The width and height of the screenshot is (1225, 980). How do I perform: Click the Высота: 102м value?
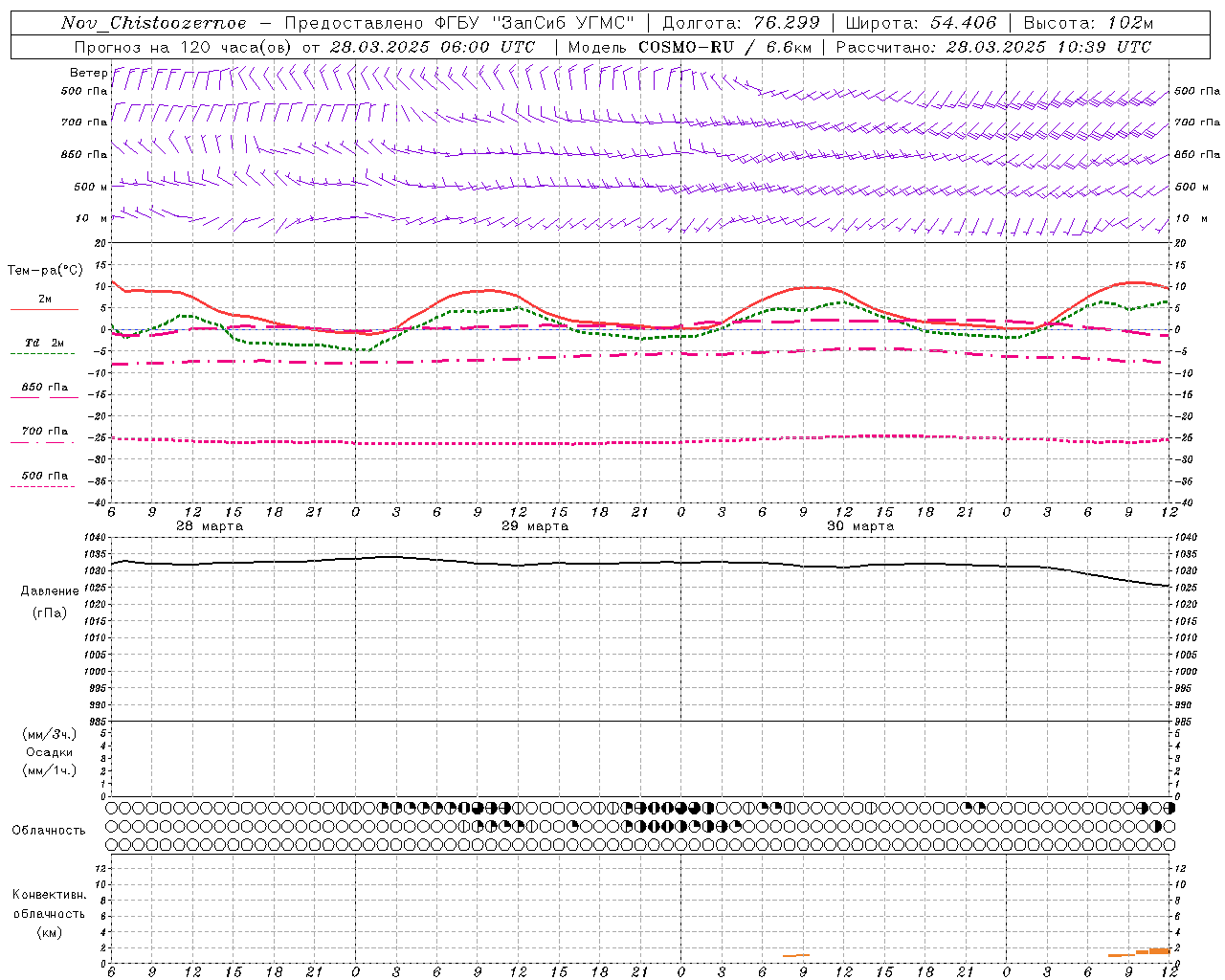(x=1088, y=23)
